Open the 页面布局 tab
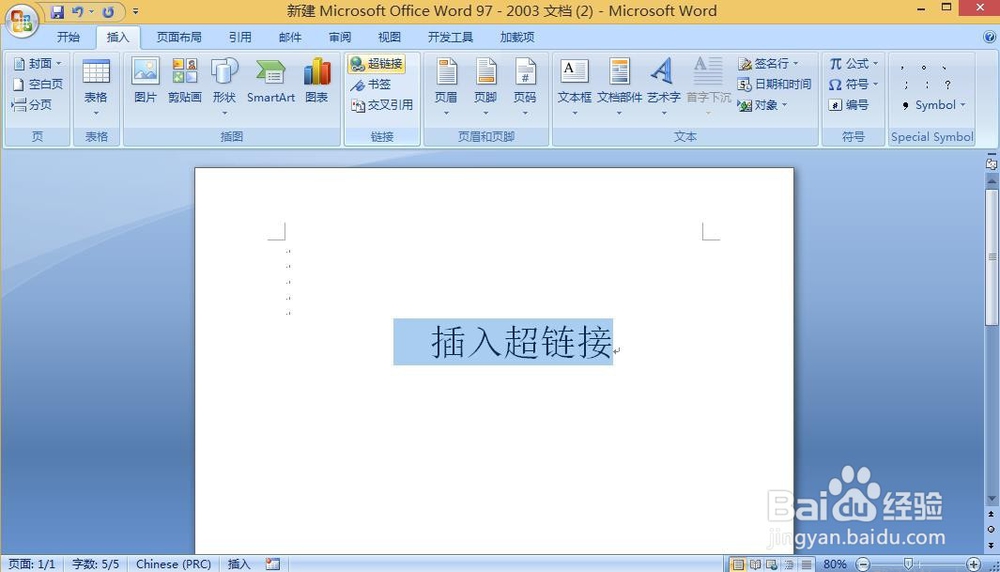This screenshot has width=1000, height=572. click(179, 37)
